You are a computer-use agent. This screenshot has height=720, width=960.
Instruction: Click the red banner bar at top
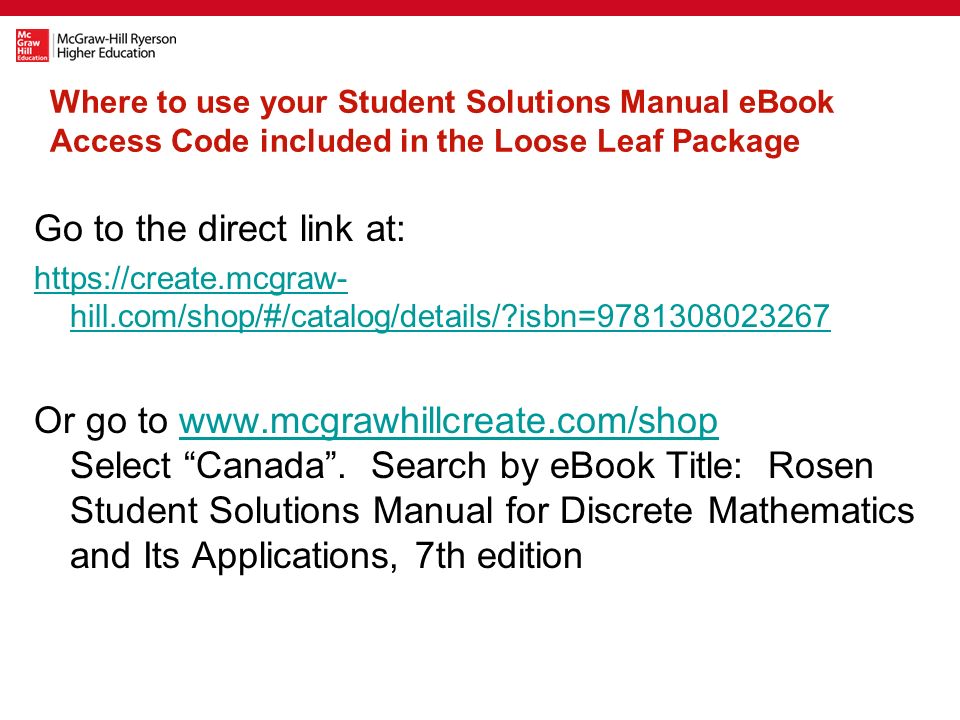(x=480, y=7)
